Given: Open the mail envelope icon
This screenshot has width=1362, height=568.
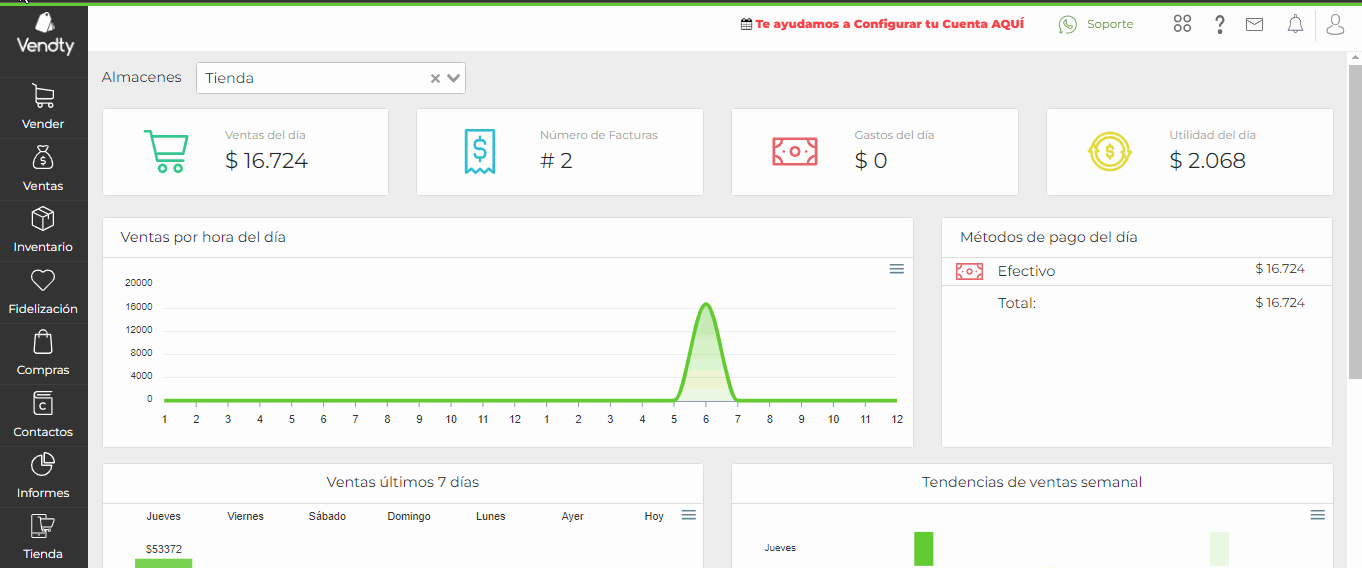Looking at the screenshot, I should tap(1254, 25).
